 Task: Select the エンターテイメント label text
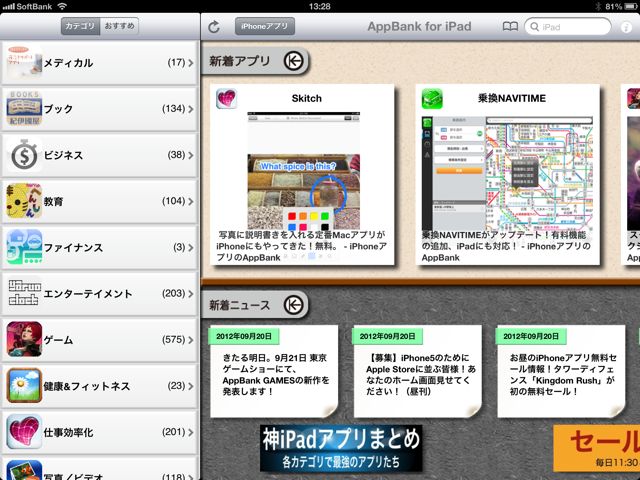coord(88,293)
